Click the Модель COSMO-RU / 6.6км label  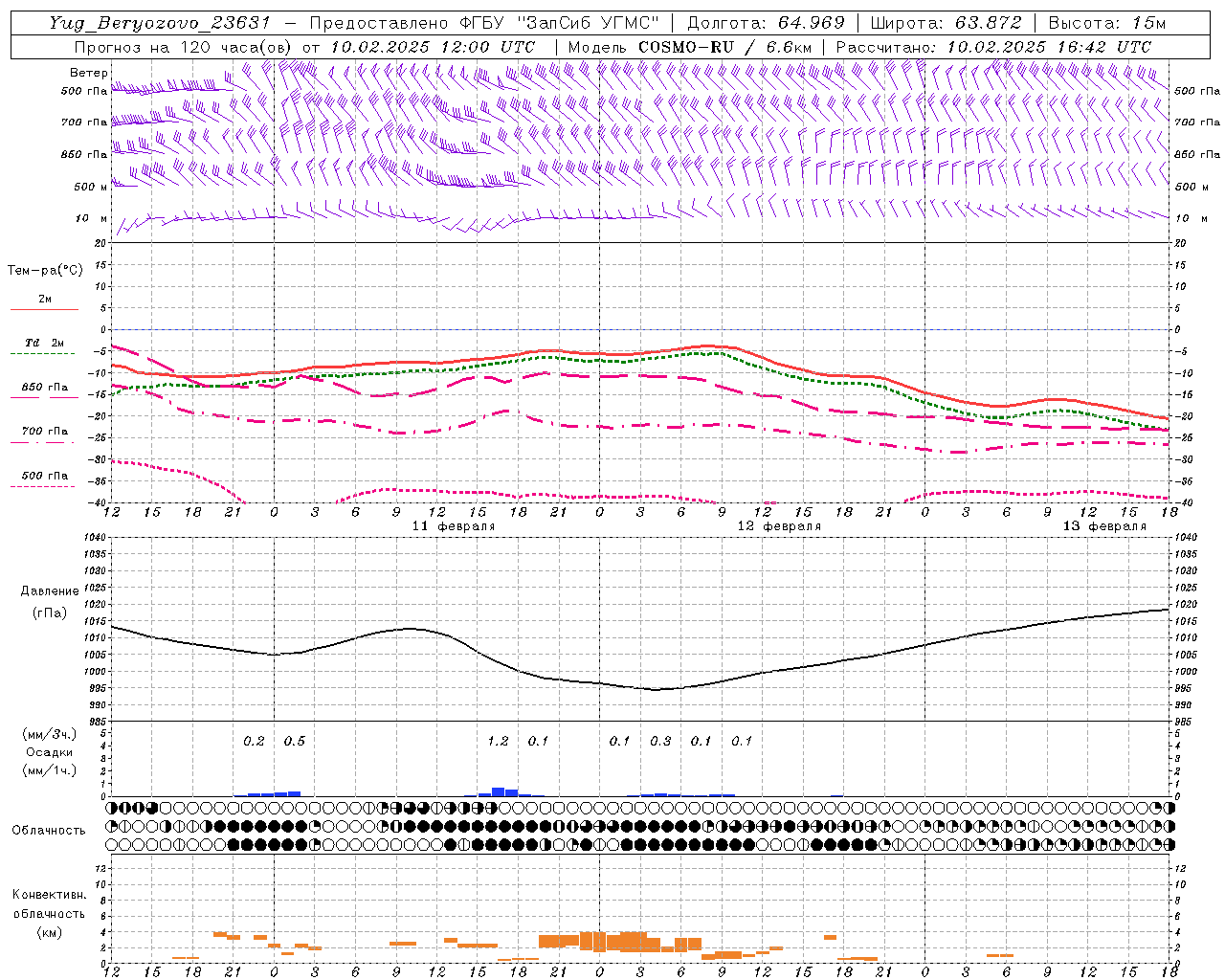[x=689, y=47]
